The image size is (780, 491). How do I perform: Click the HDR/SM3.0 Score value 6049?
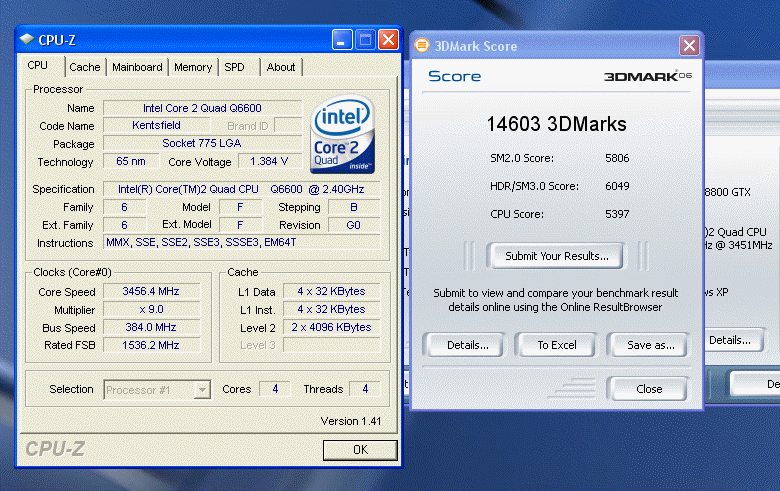[x=617, y=186]
